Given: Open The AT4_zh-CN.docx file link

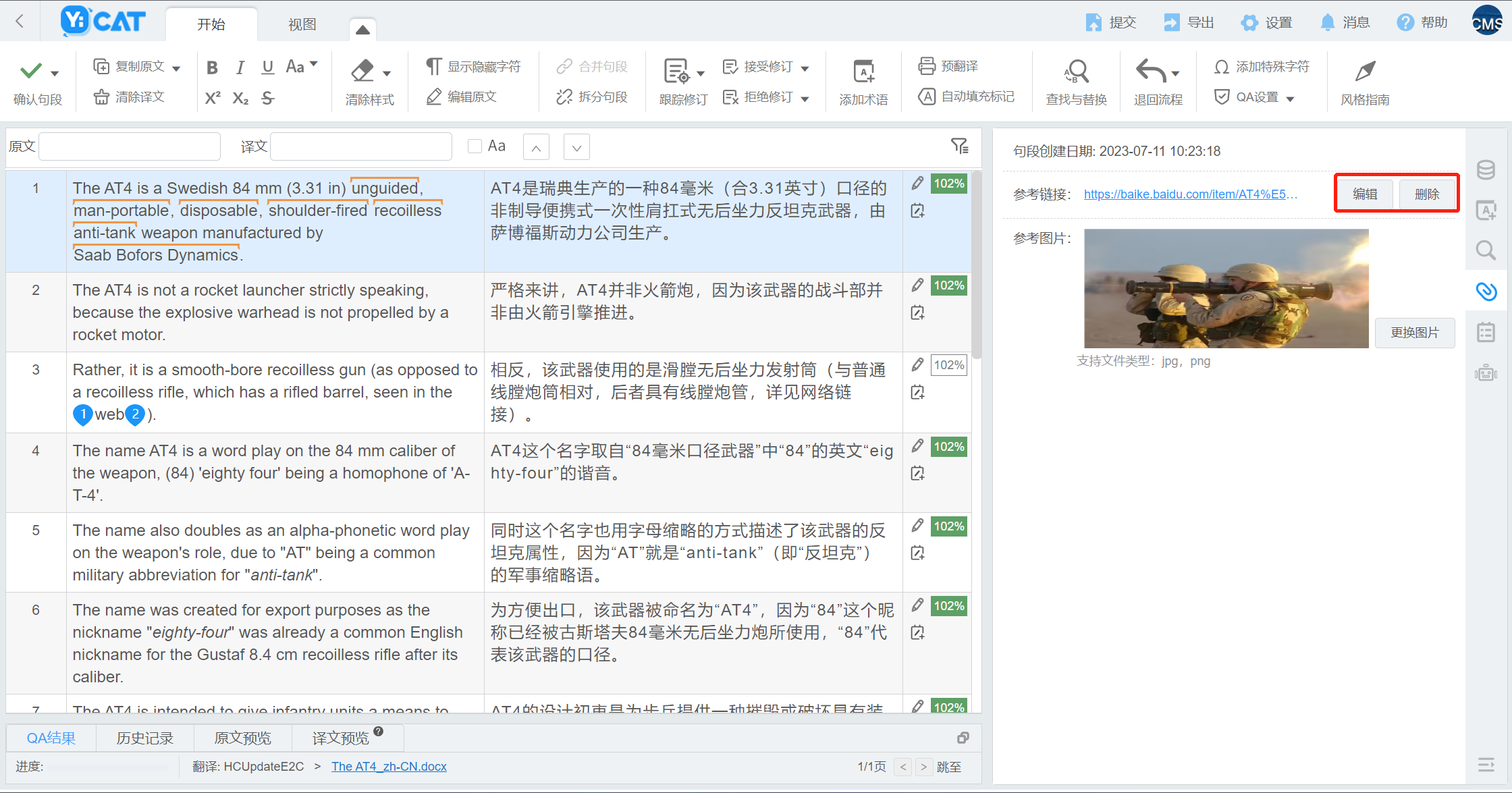Looking at the screenshot, I should pyautogui.click(x=389, y=767).
